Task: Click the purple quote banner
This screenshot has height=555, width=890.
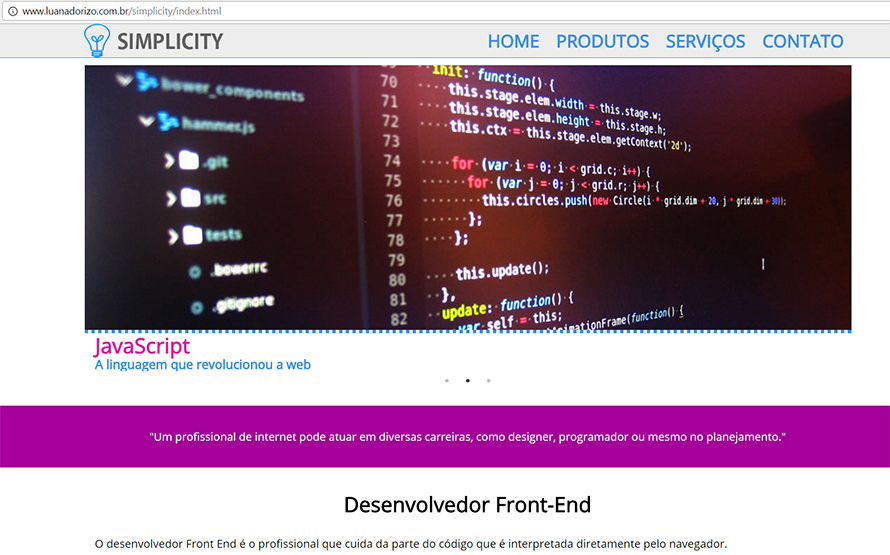Action: pos(445,437)
